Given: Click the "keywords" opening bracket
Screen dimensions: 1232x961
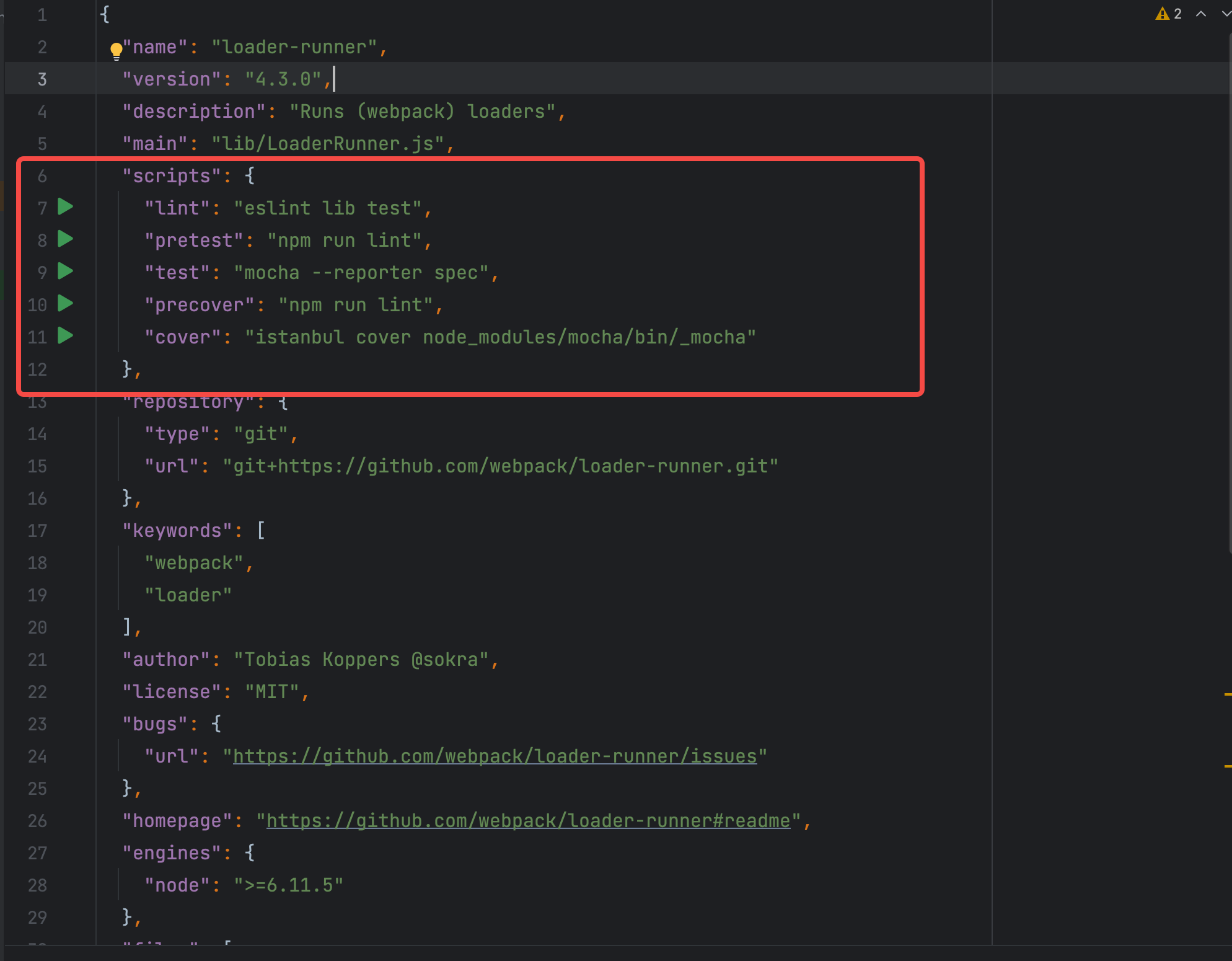Looking at the screenshot, I should pyautogui.click(x=261, y=531).
